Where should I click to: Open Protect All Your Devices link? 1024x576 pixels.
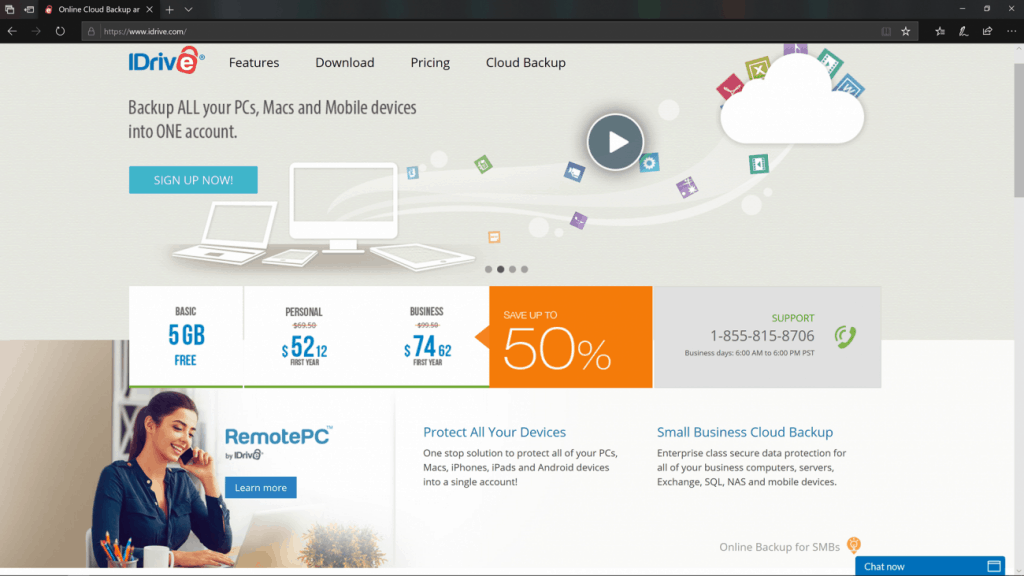(494, 432)
